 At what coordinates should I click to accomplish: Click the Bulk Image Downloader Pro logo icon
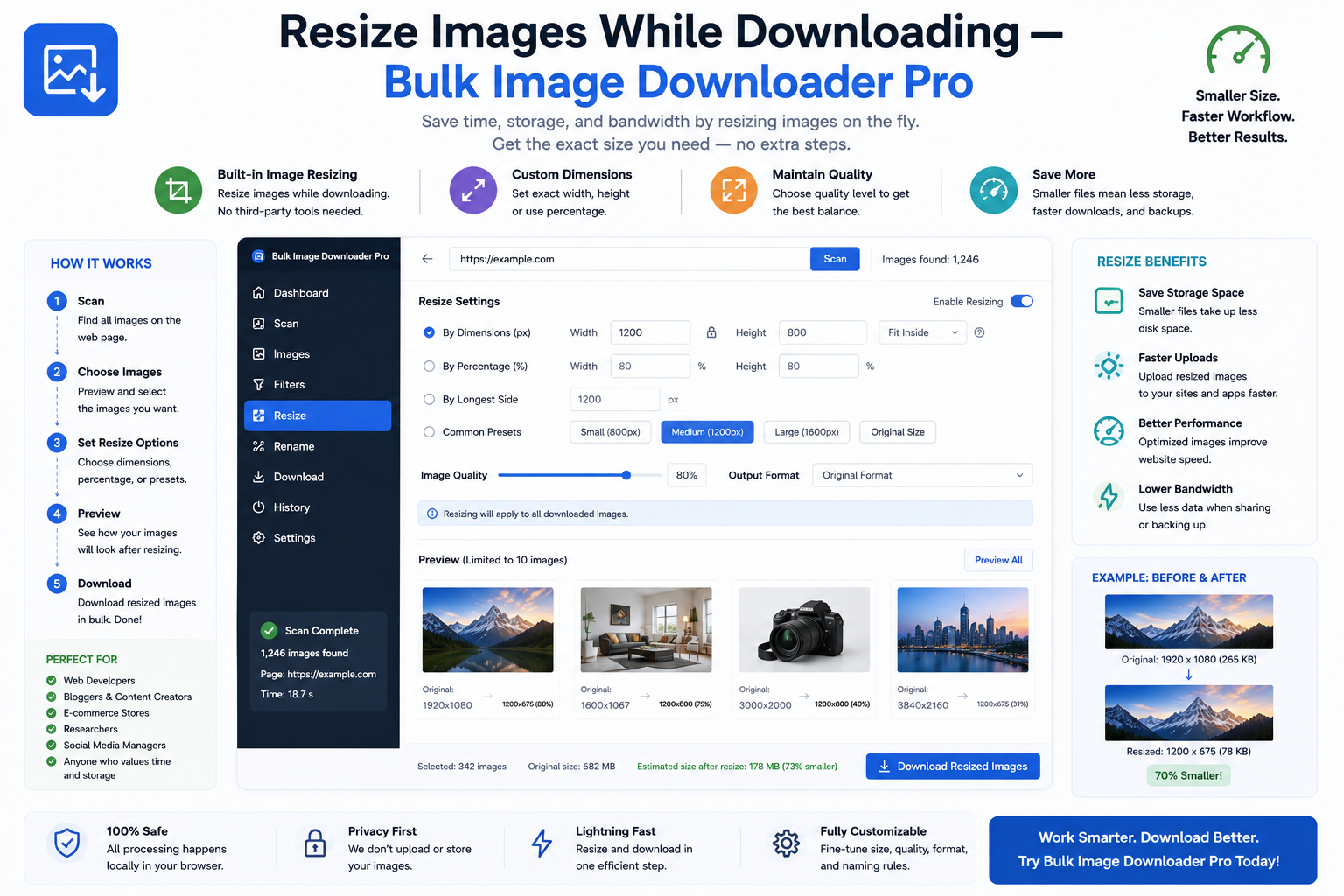pos(71,70)
